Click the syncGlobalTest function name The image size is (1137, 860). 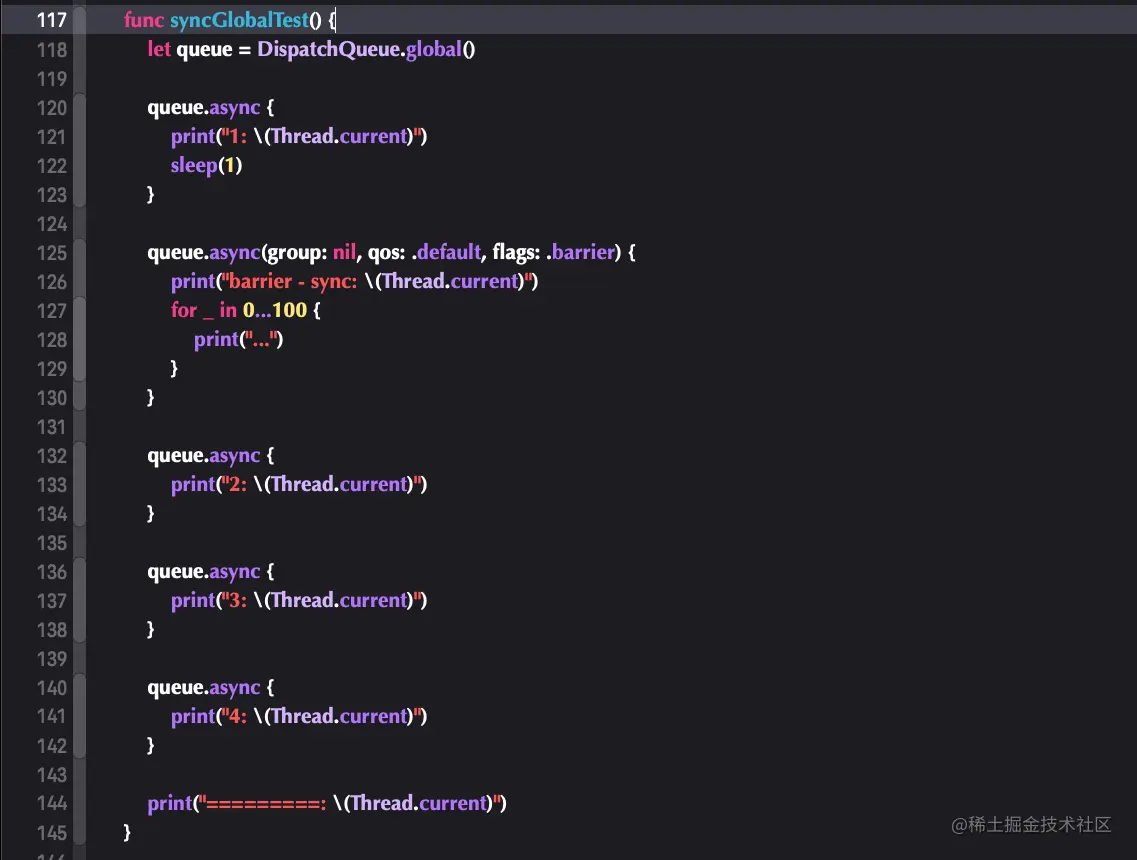(x=239, y=20)
